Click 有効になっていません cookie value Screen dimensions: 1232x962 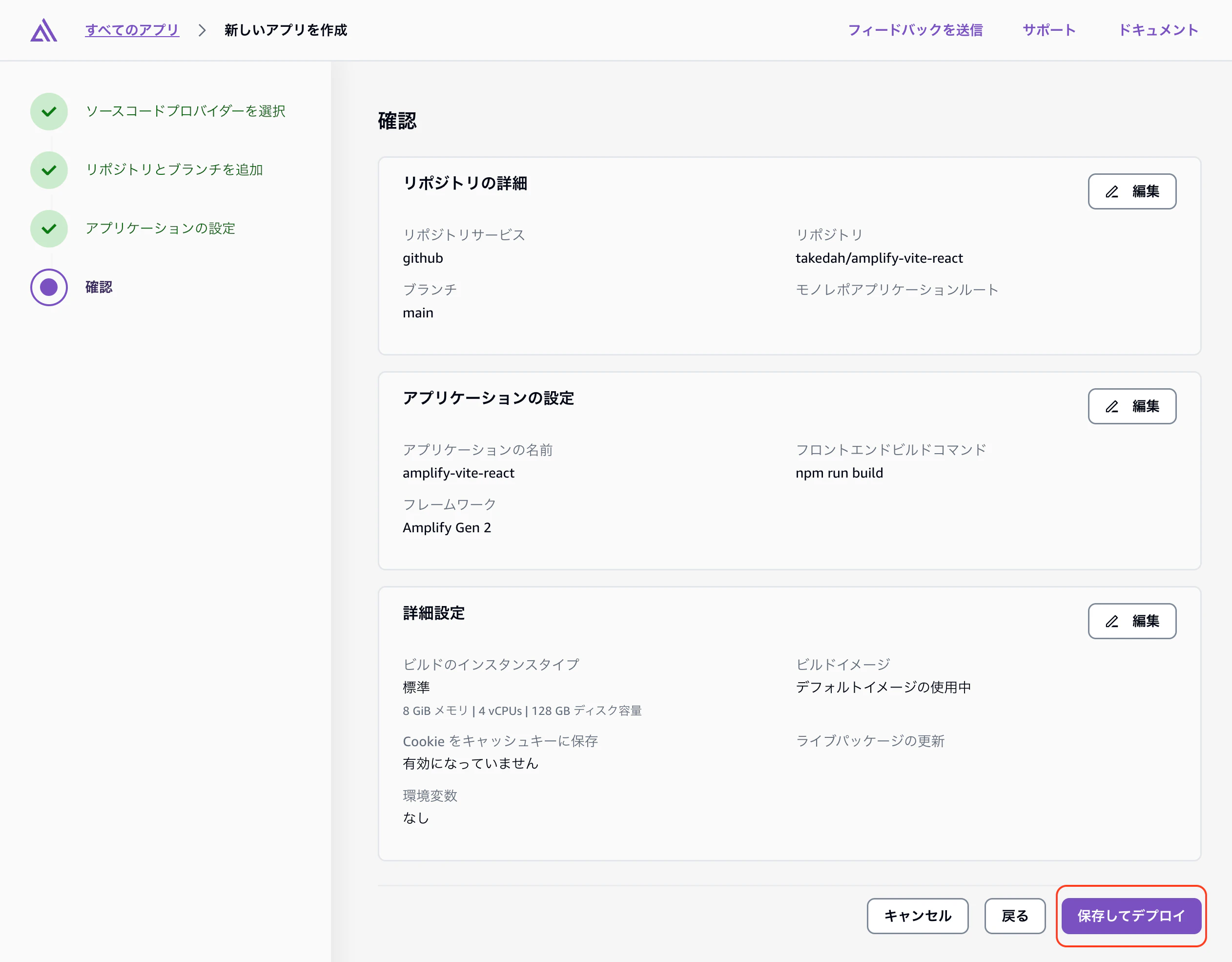point(471,763)
